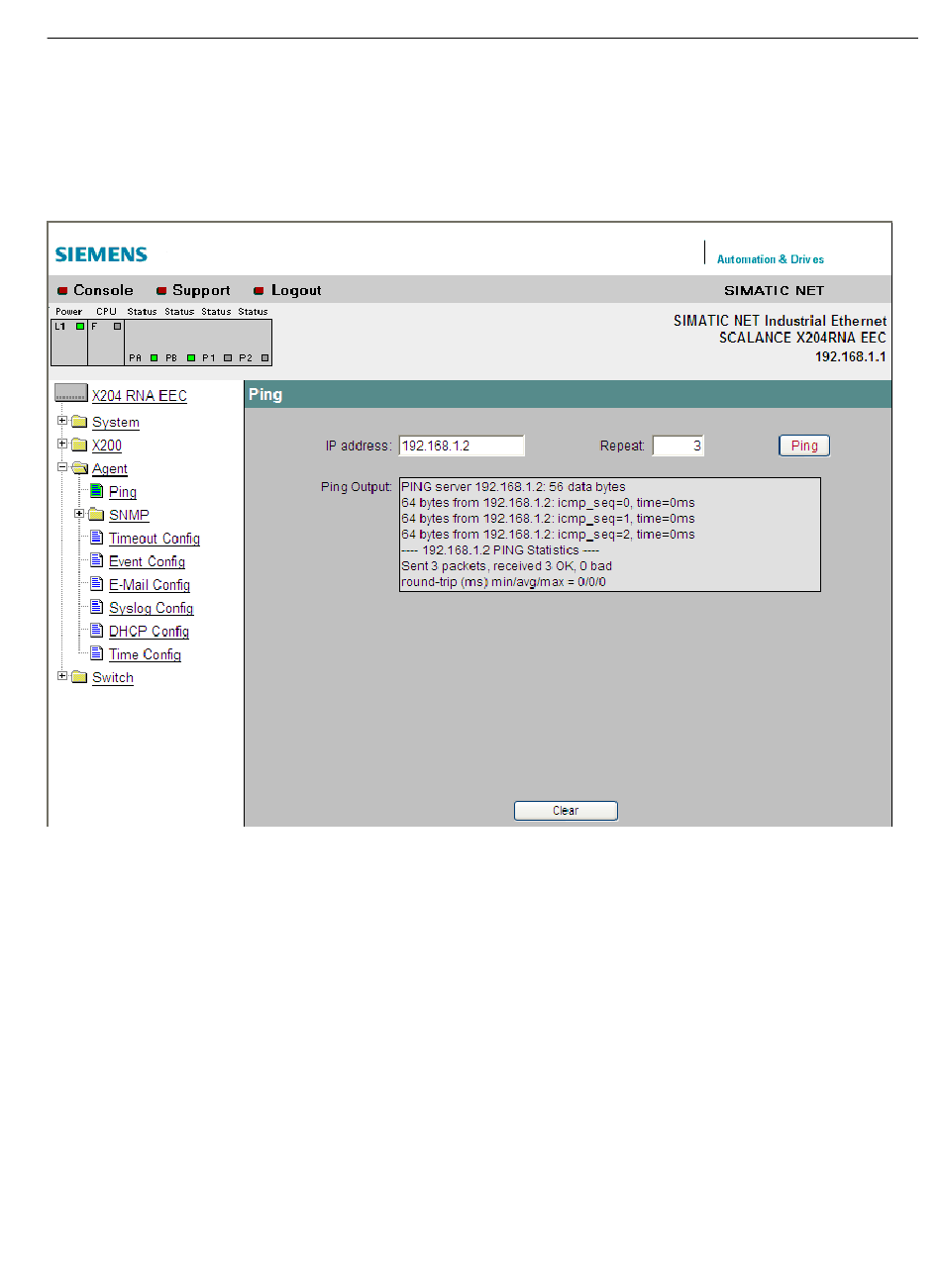The image size is (941, 1288).
Task: Click the green Ping page icon
Action: coord(97,491)
